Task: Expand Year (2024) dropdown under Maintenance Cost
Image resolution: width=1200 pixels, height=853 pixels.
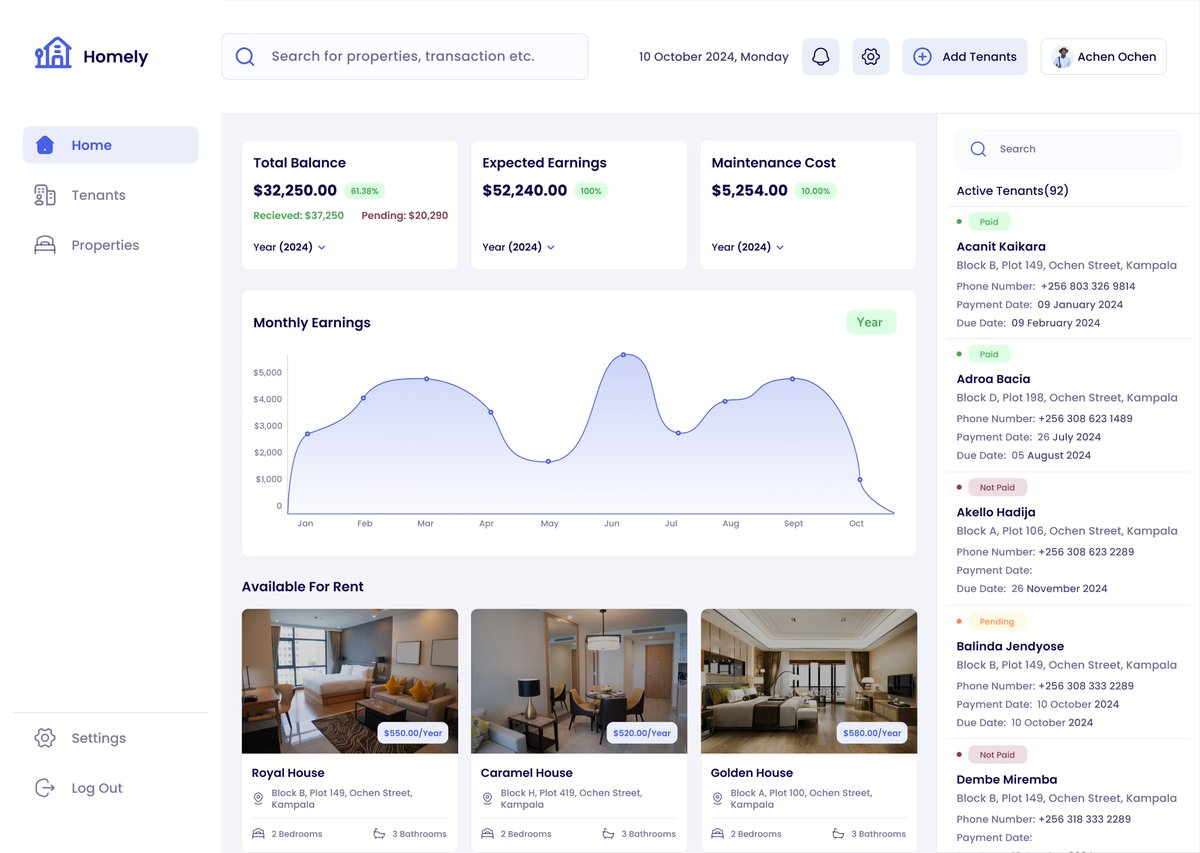Action: (x=748, y=247)
